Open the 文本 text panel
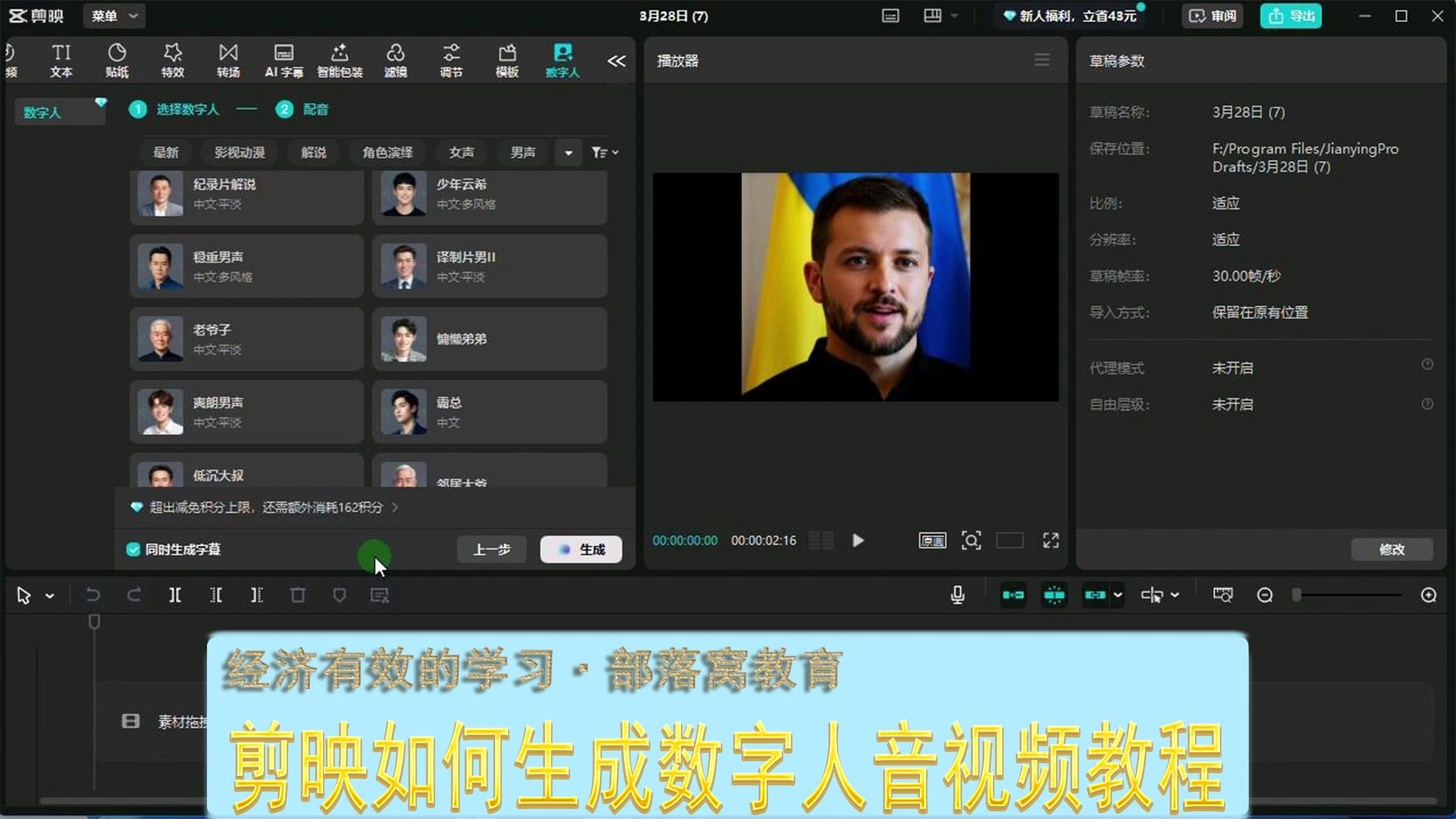 (x=61, y=61)
